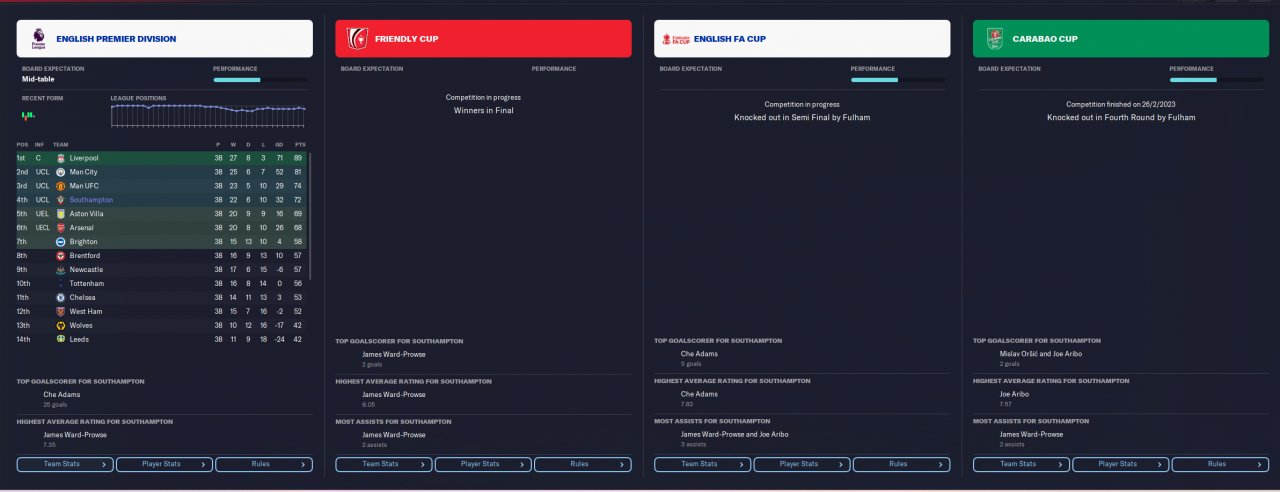Open the league positions history graph
Image resolution: width=1280 pixels, height=492 pixels.
click(x=209, y=115)
